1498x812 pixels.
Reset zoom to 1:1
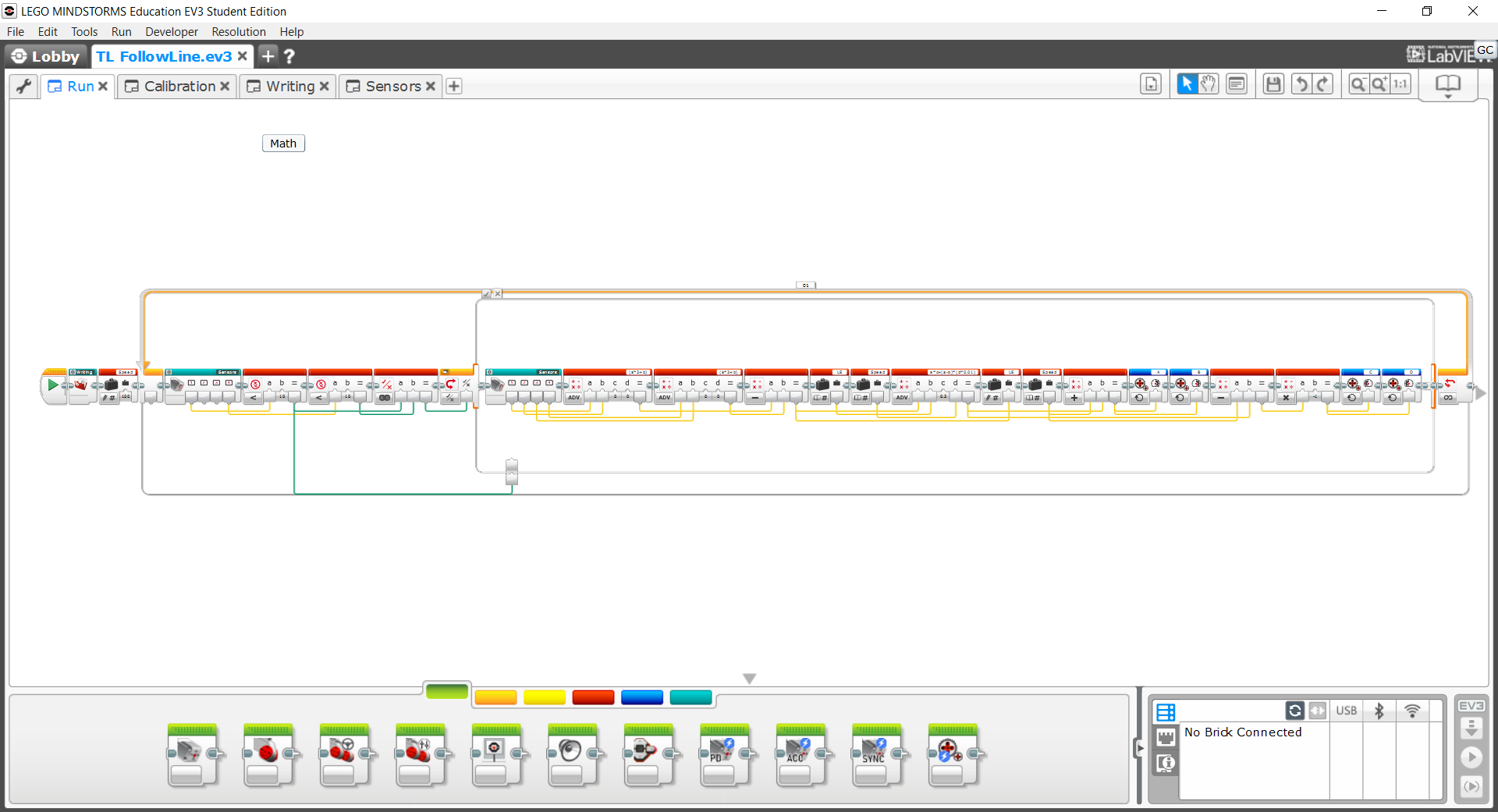(1400, 84)
